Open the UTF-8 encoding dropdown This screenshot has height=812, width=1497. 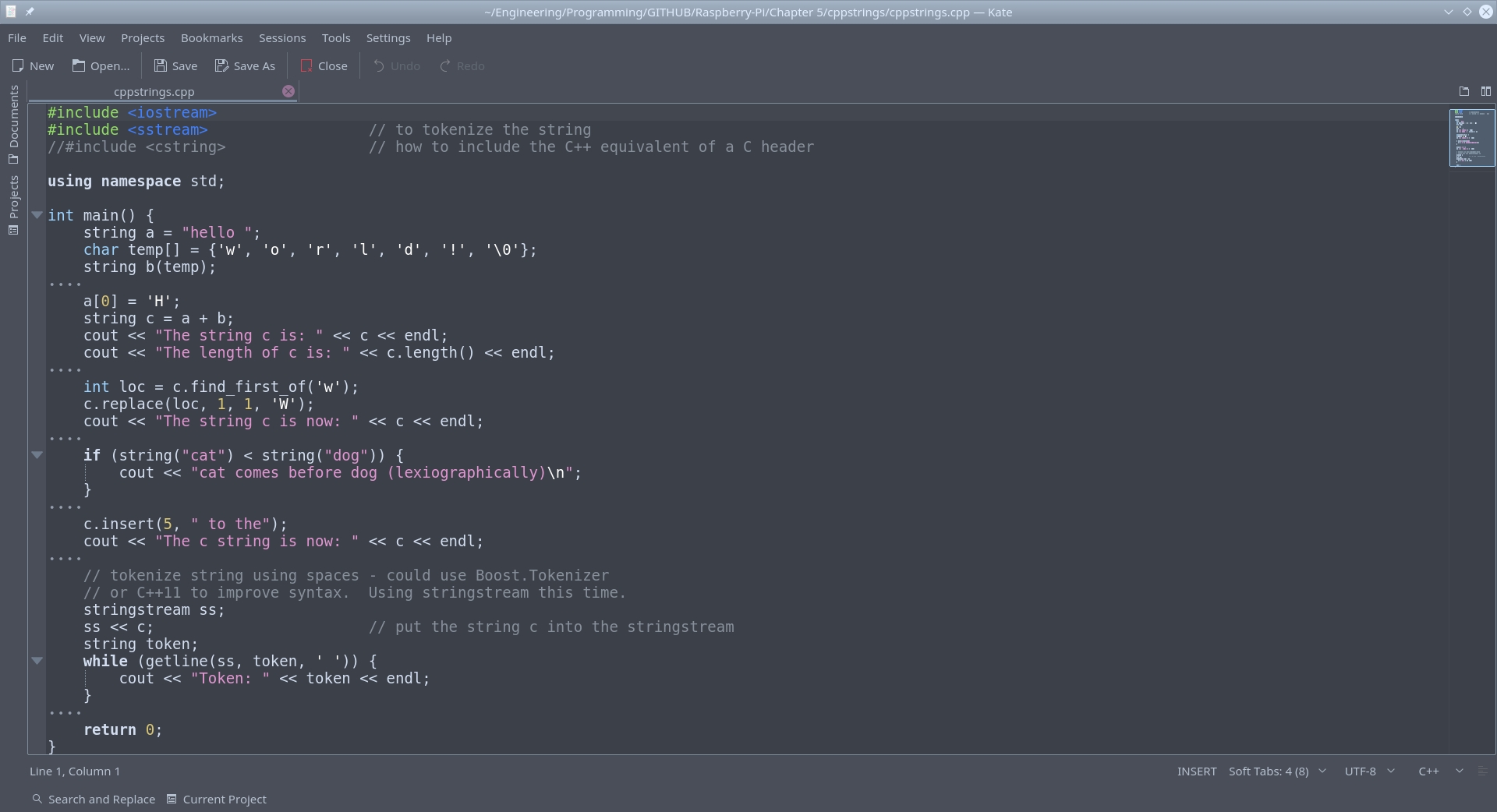click(1368, 771)
